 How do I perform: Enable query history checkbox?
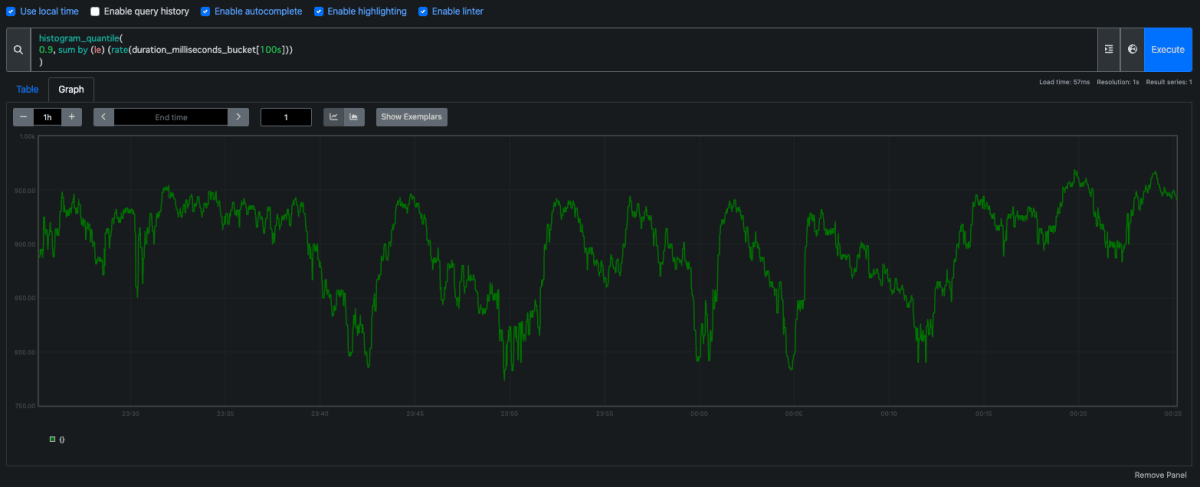click(95, 12)
